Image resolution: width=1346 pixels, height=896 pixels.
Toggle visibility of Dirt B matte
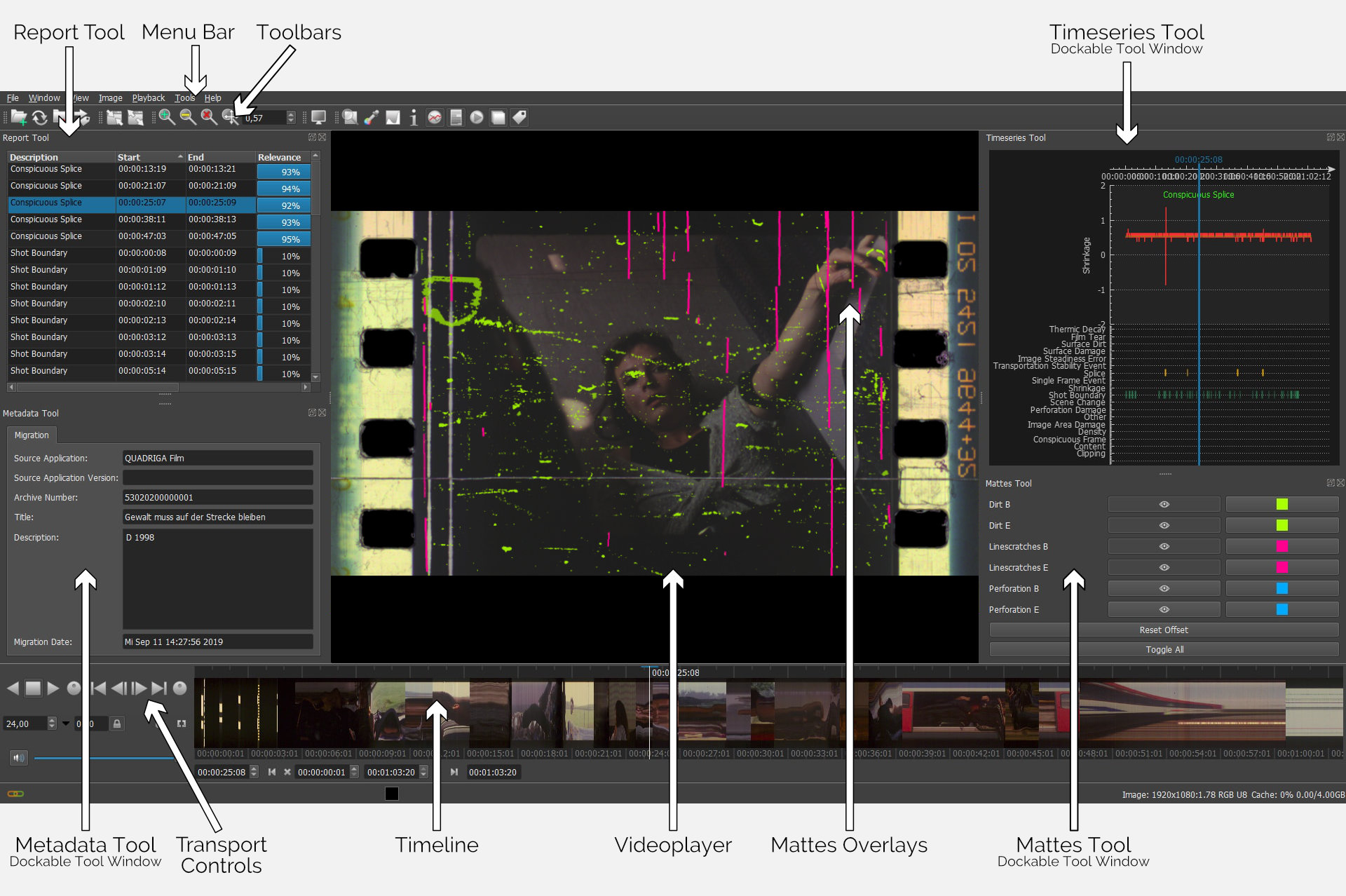[x=1163, y=504]
